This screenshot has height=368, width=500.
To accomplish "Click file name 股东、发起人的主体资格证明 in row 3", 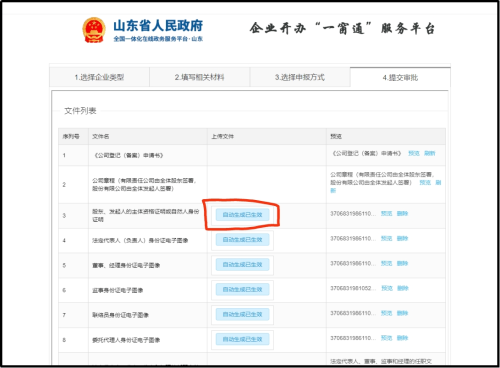I will tap(146, 215).
